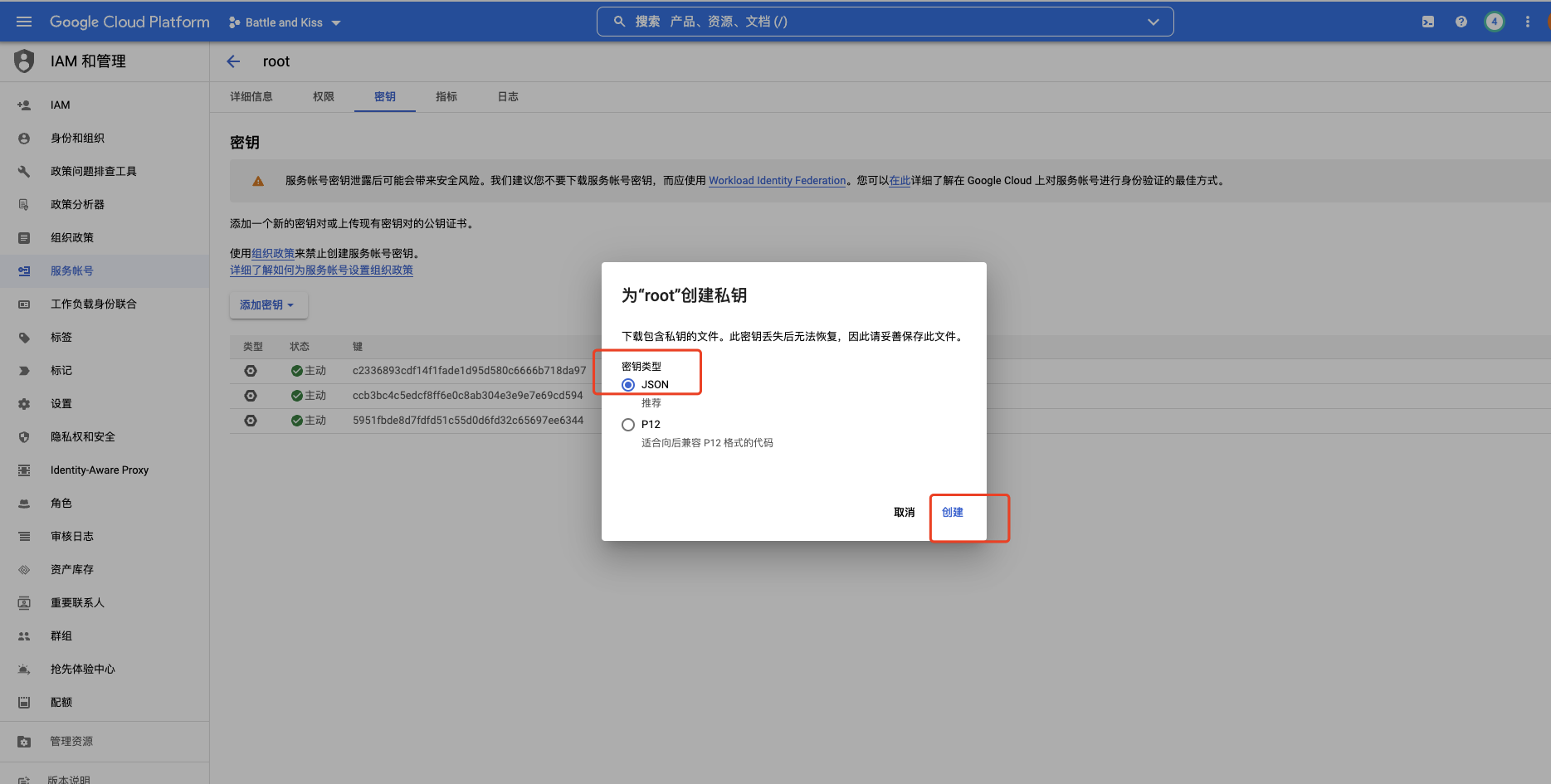Click the 管理资源 sidebar icon
1551x784 pixels.
pyautogui.click(x=24, y=742)
